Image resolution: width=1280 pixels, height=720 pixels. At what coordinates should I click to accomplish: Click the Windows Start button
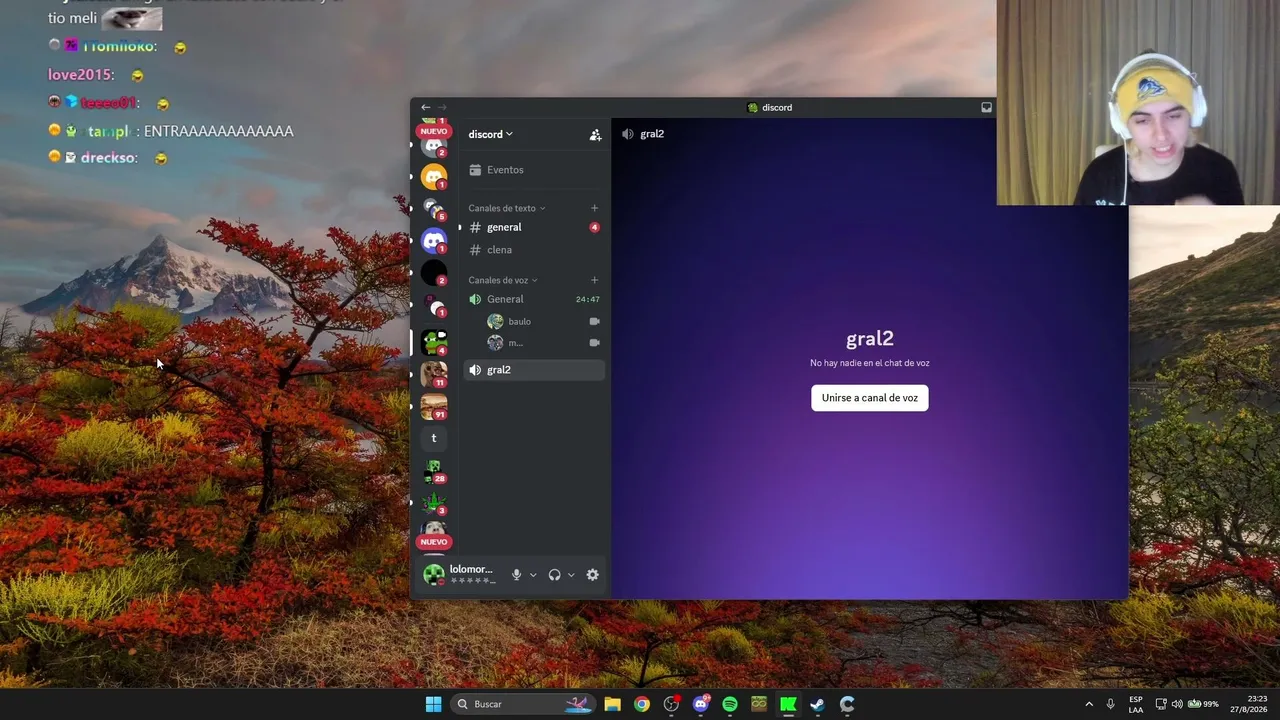click(433, 704)
